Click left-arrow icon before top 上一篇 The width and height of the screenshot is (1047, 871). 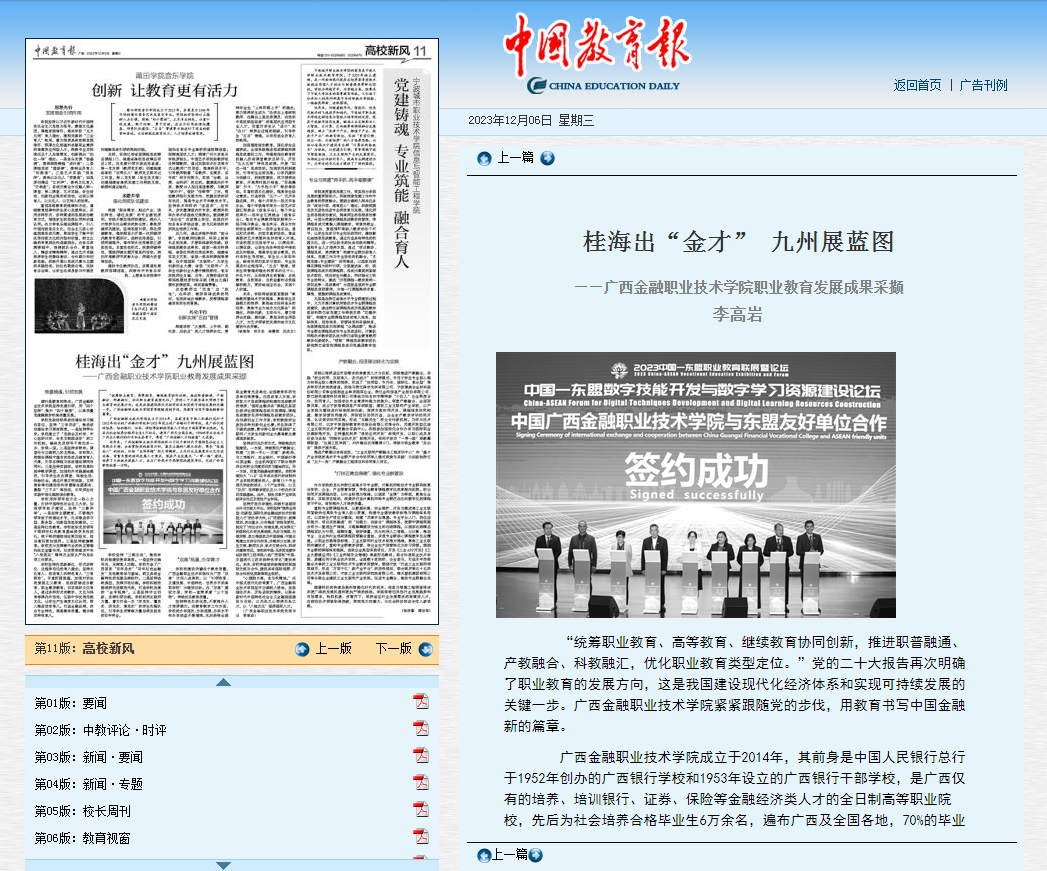click(484, 157)
